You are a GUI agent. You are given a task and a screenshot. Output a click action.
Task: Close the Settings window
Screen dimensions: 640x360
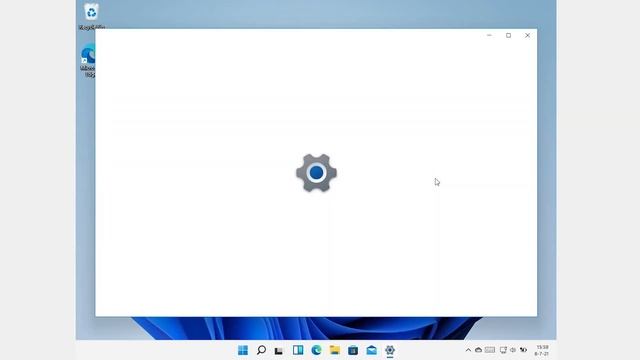[x=527, y=36]
